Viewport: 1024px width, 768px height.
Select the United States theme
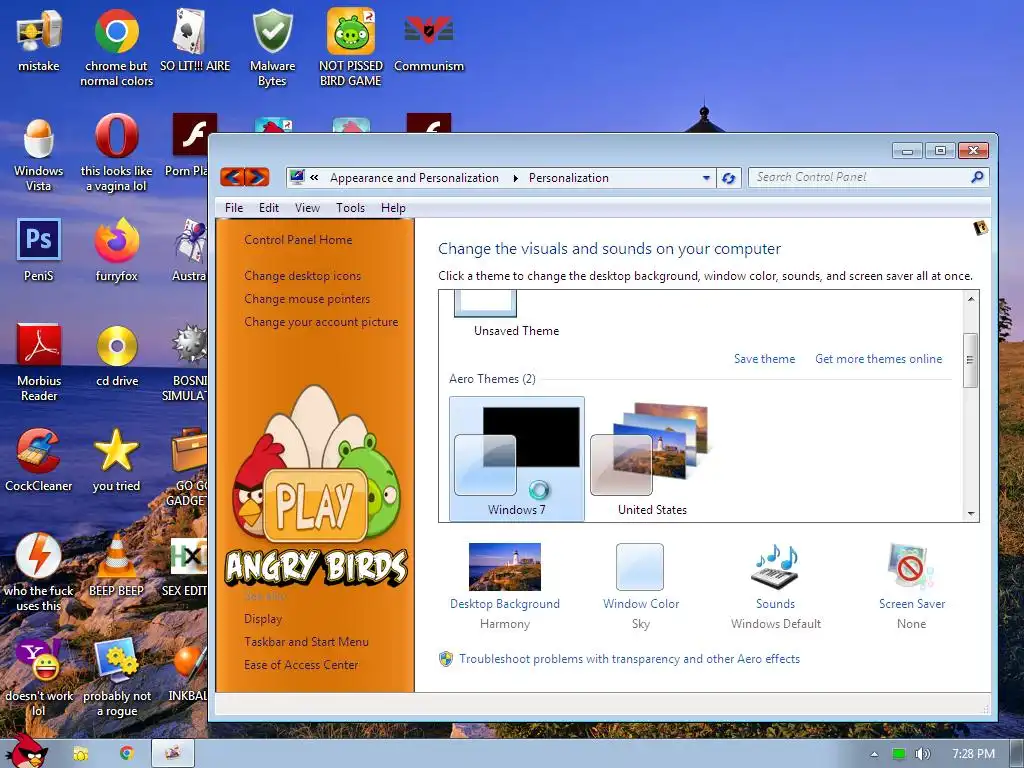(652, 458)
